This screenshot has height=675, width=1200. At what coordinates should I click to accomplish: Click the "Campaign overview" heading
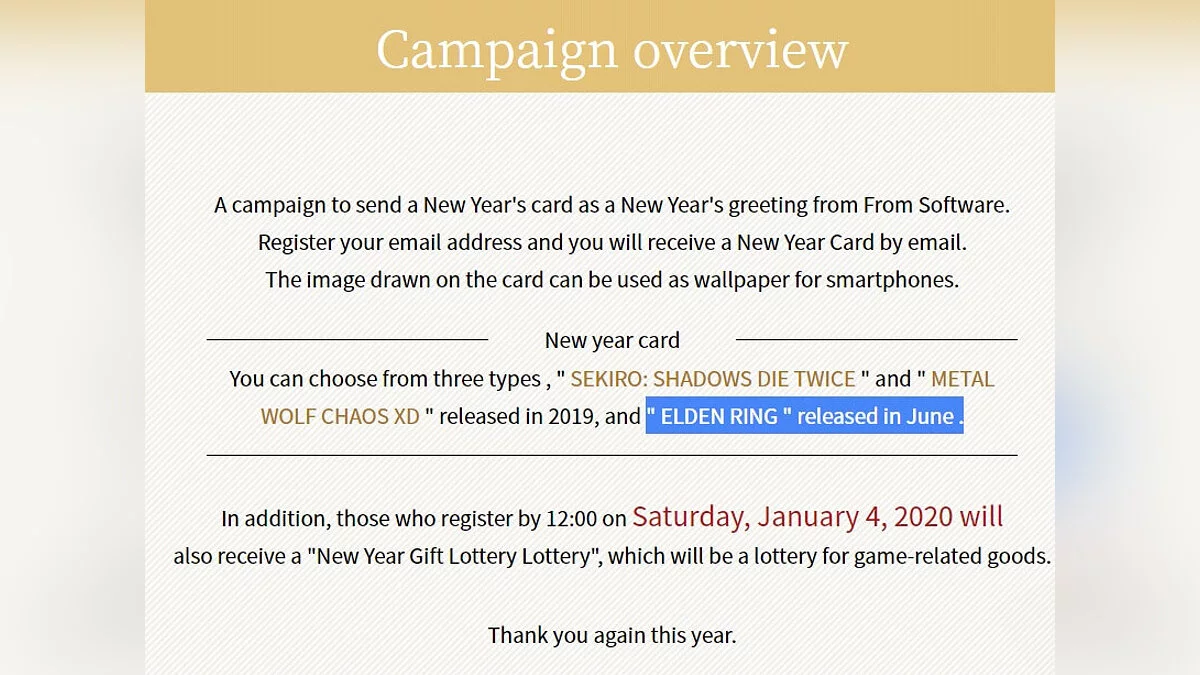tap(611, 49)
